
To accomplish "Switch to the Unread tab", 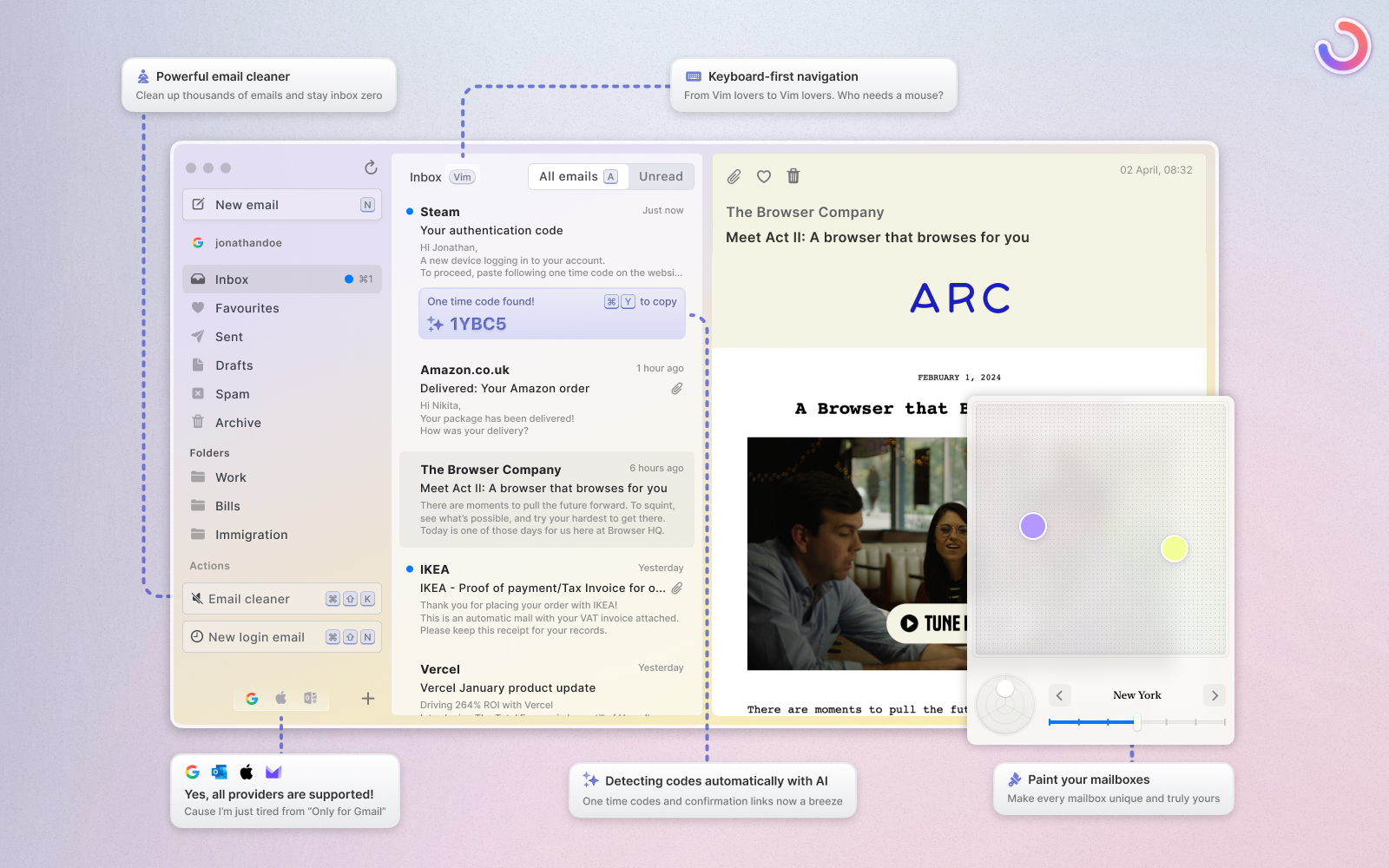I will pyautogui.click(x=661, y=176).
